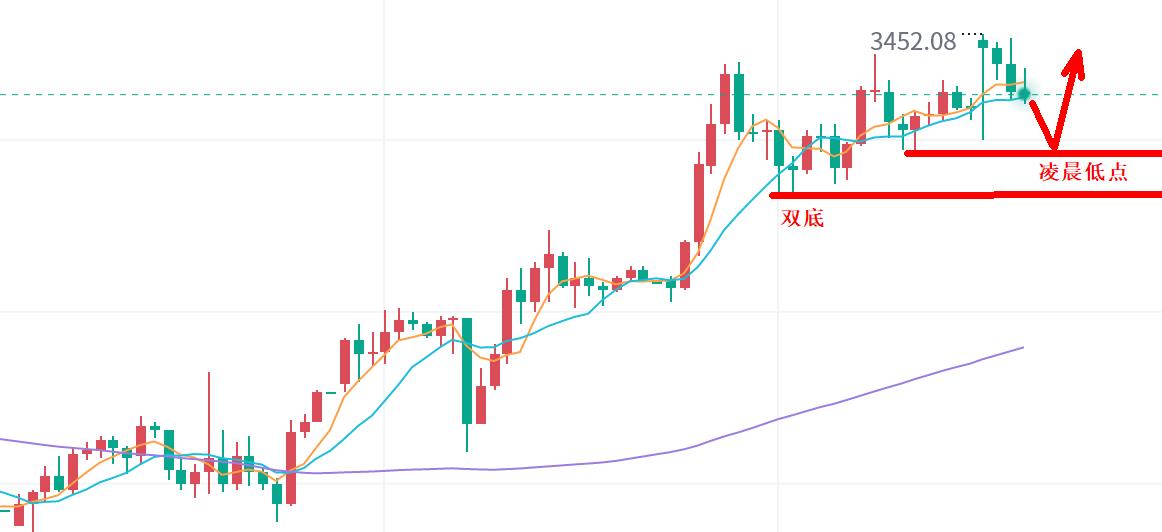Click the teal current-price dot marker
The width and height of the screenshot is (1162, 532).
pos(1024,94)
